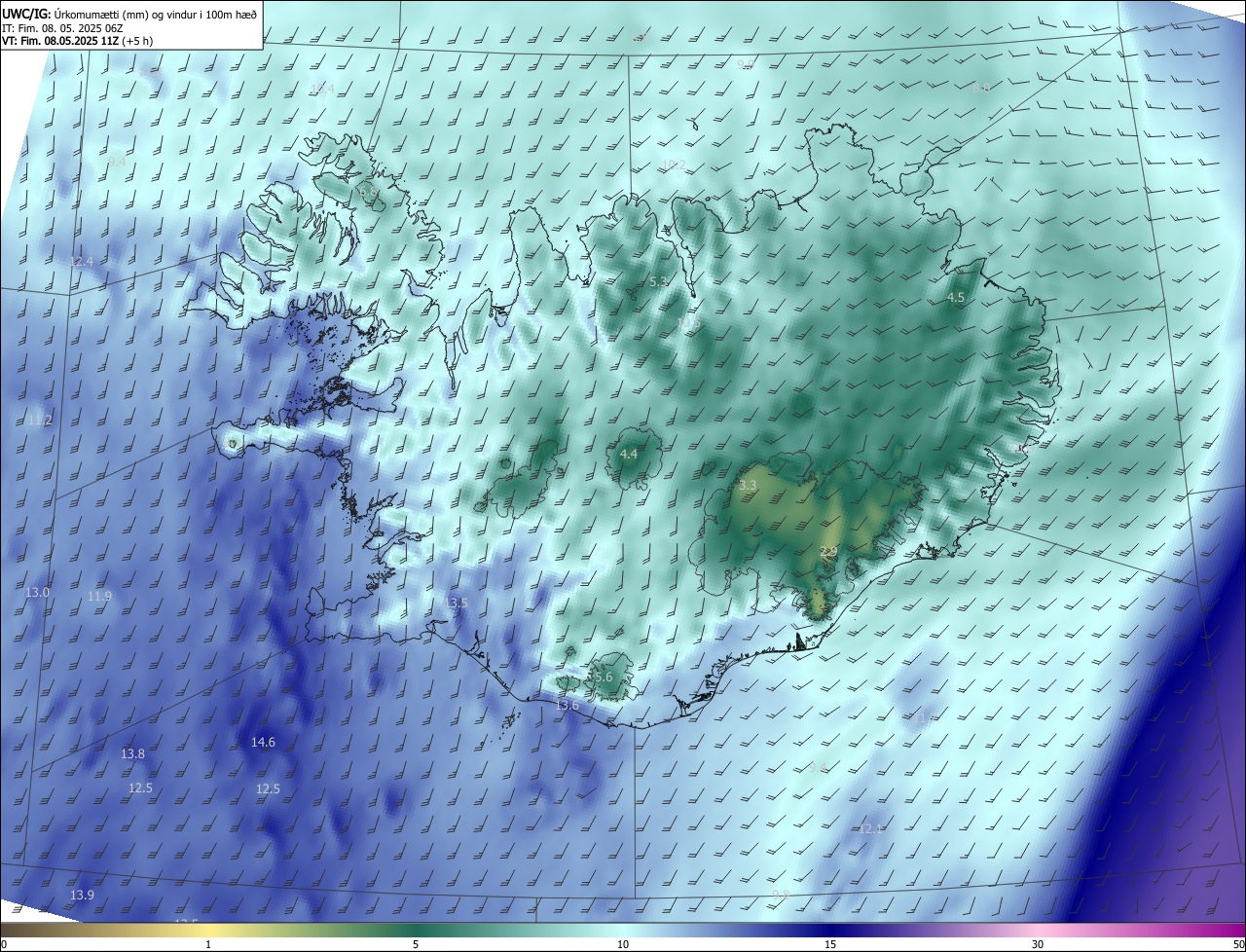Click the colour scale tick label 15
The width and height of the screenshot is (1246, 952).
tap(830, 945)
